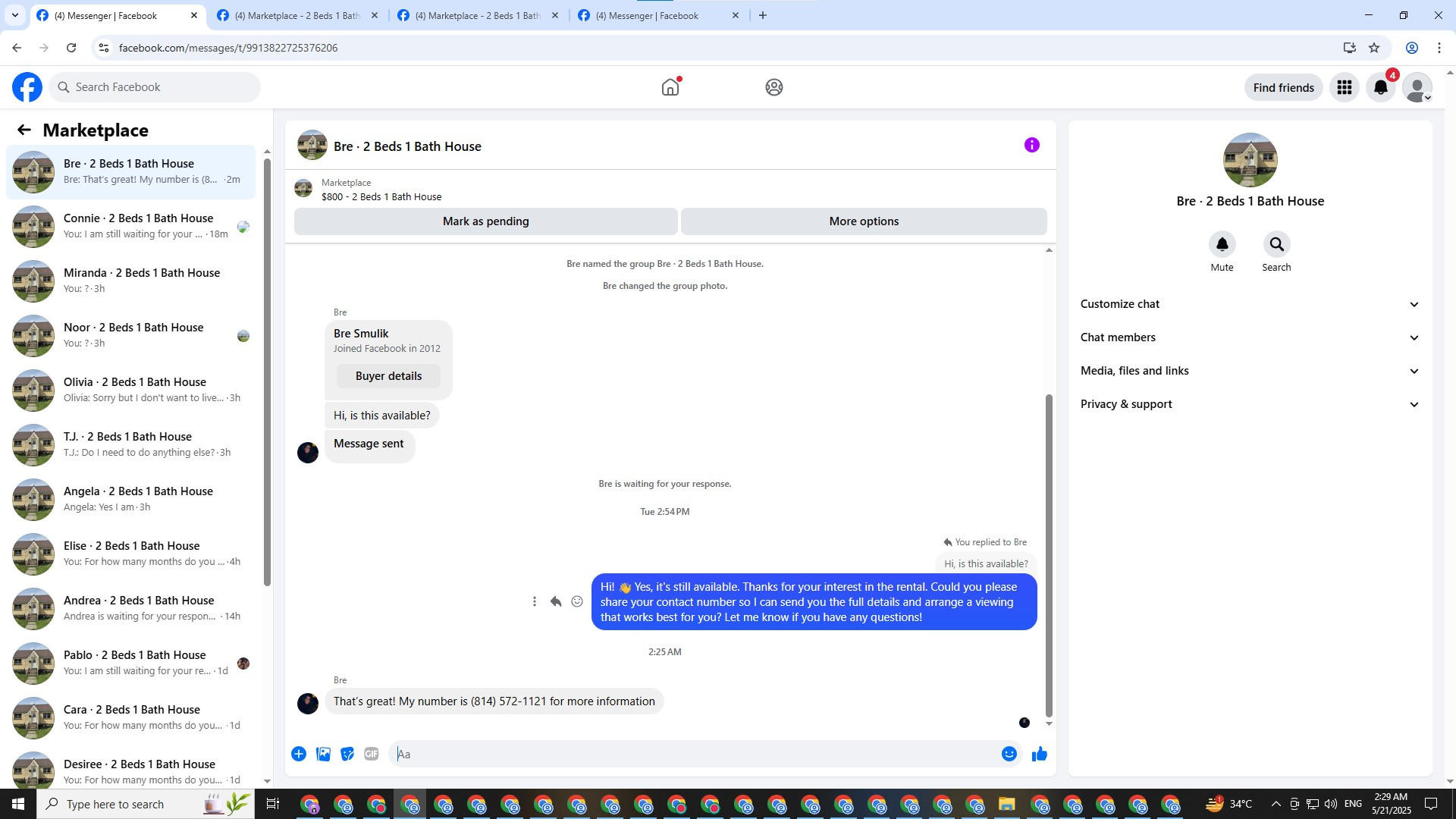Image resolution: width=1456 pixels, height=819 pixels.
Task: Switch to third Marketplace browser tab
Action: pos(479,15)
